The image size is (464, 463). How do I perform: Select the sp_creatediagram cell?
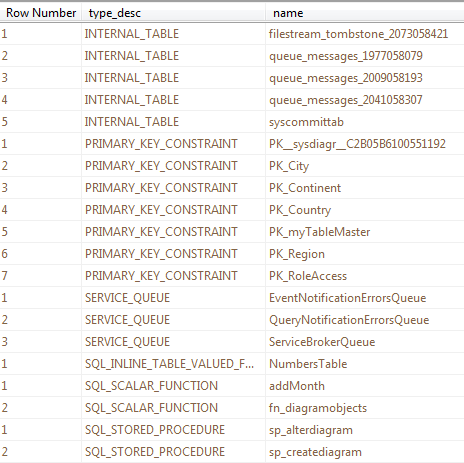pos(365,452)
